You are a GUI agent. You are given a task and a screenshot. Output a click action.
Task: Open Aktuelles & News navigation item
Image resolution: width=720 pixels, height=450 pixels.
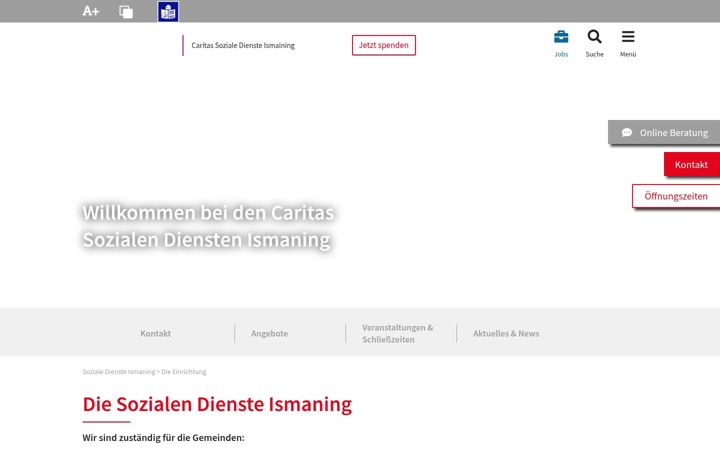click(x=506, y=333)
